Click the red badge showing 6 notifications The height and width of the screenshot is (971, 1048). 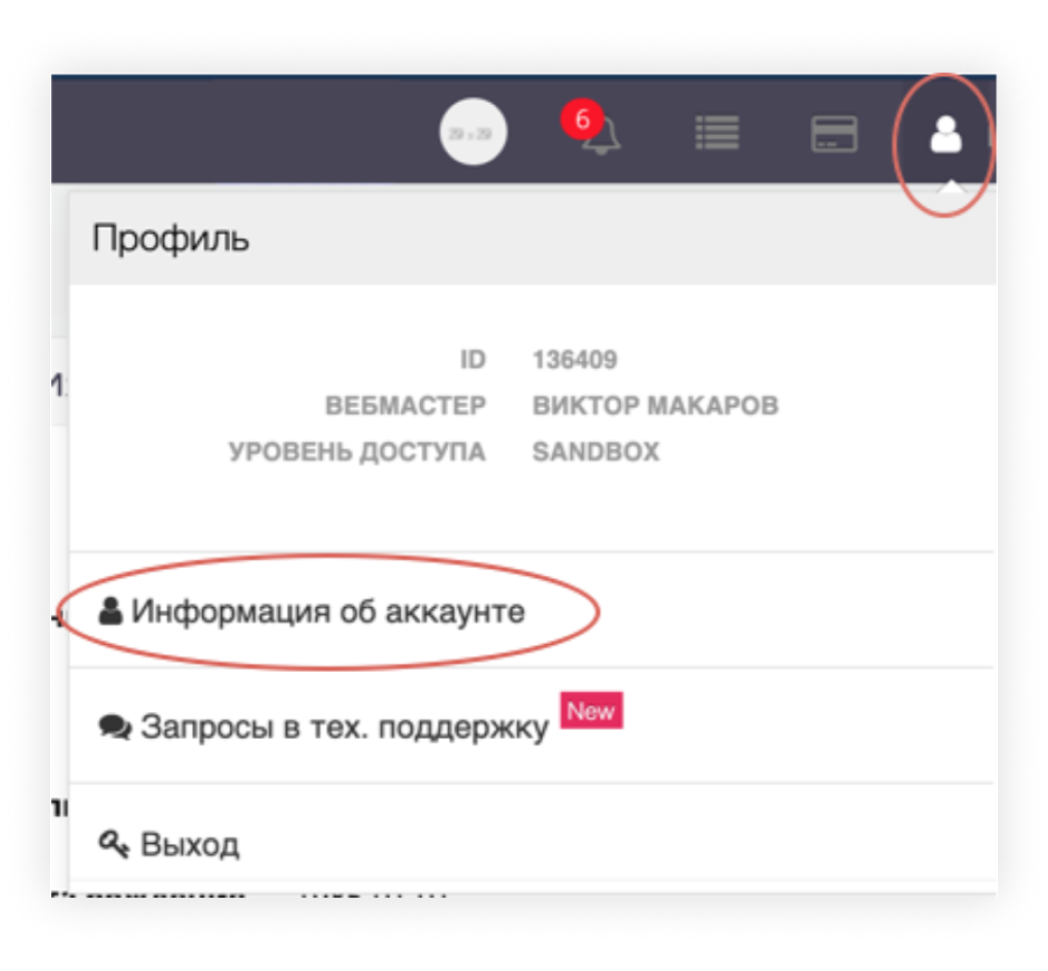581,120
